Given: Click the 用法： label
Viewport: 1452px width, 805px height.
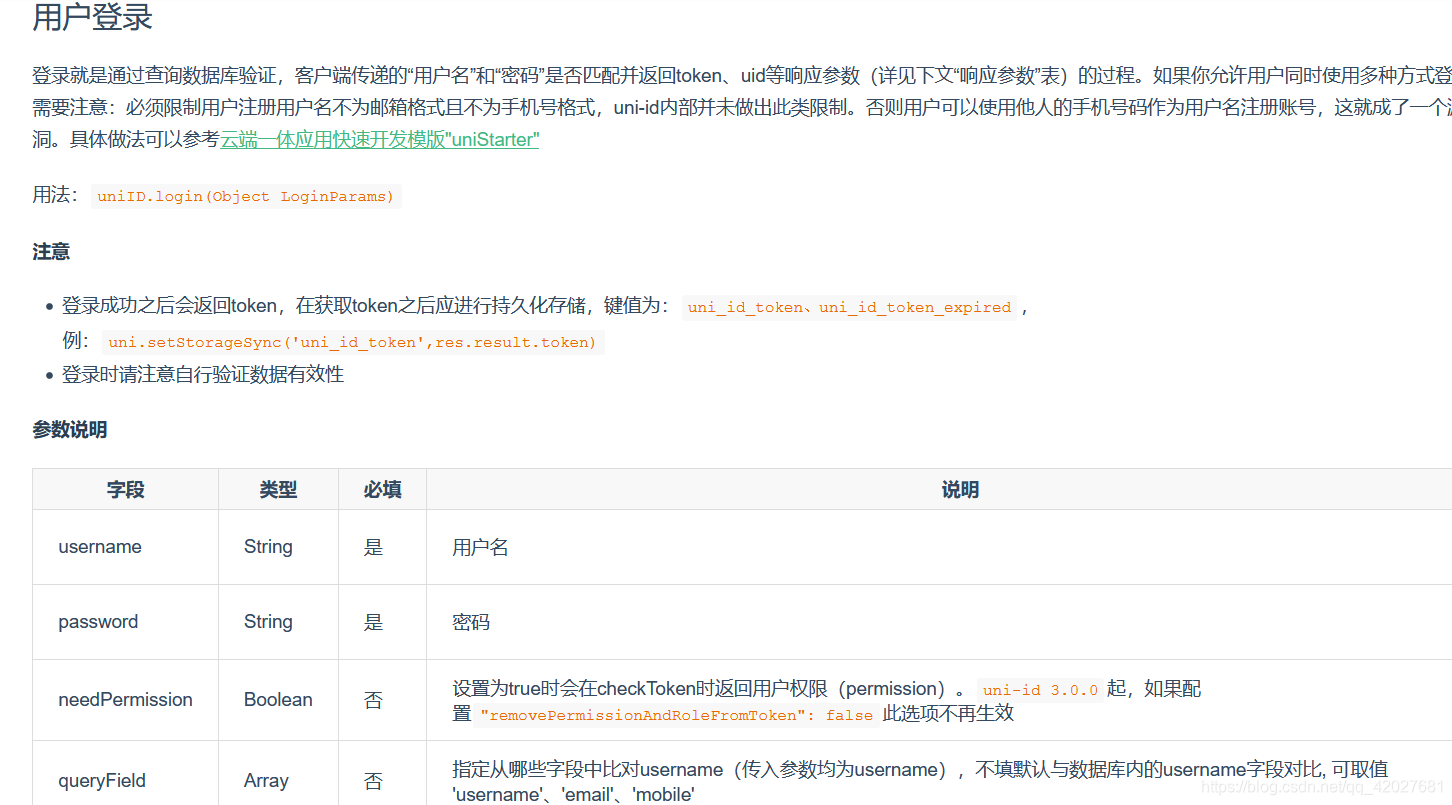Looking at the screenshot, I should 56,195.
